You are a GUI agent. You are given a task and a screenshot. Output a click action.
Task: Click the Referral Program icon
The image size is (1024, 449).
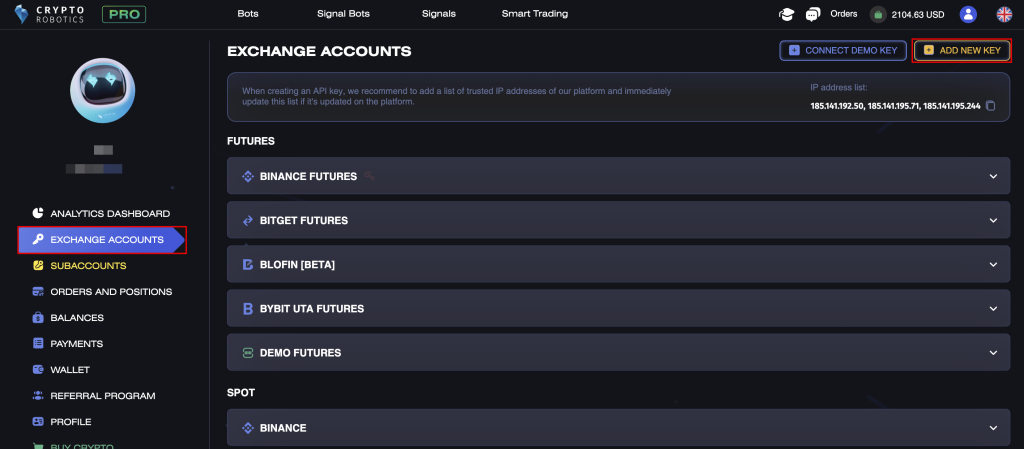coord(38,395)
